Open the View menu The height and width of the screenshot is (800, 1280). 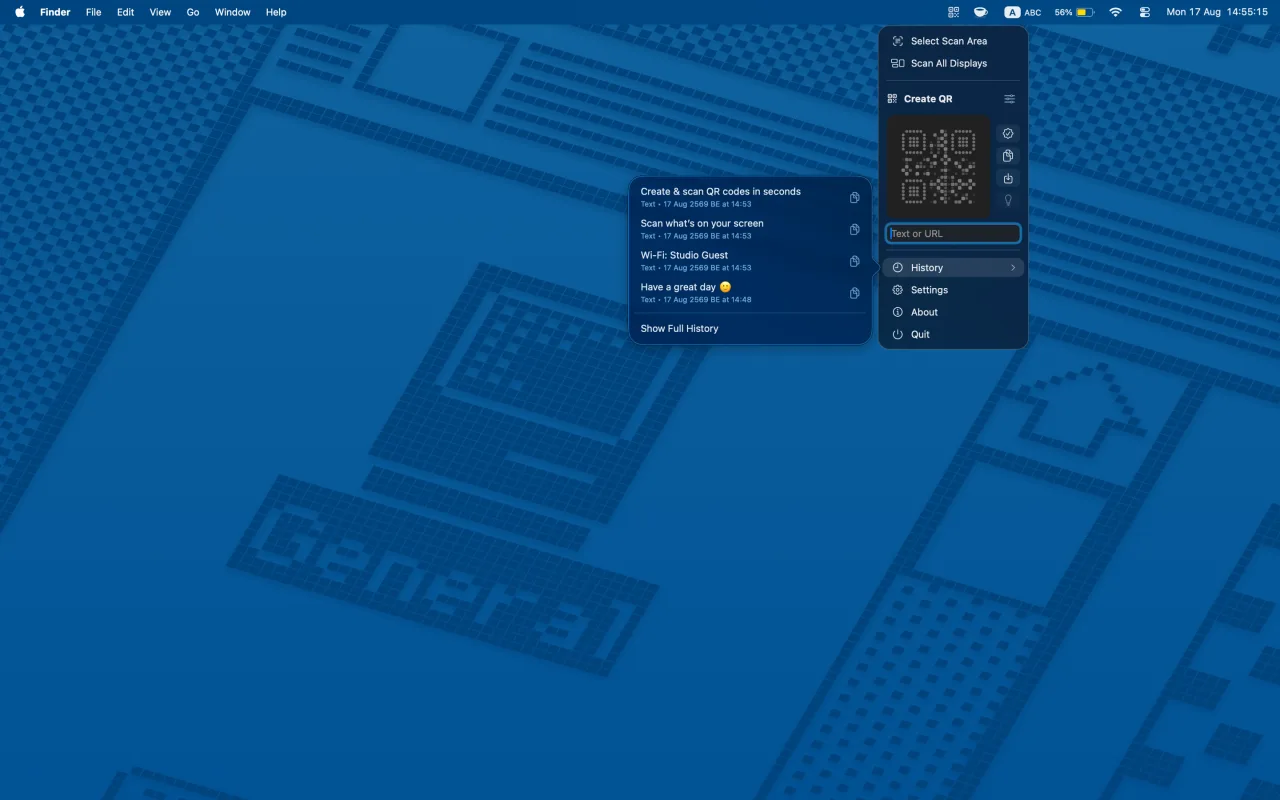tap(160, 12)
